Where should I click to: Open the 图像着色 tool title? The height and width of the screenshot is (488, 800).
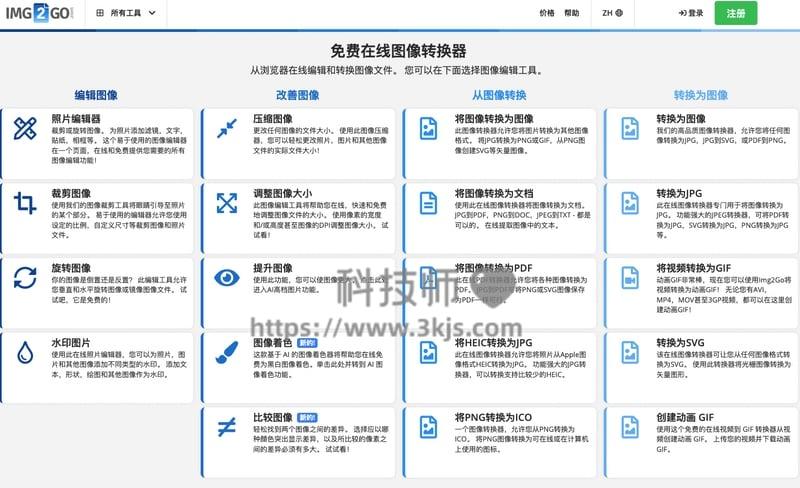pos(273,343)
